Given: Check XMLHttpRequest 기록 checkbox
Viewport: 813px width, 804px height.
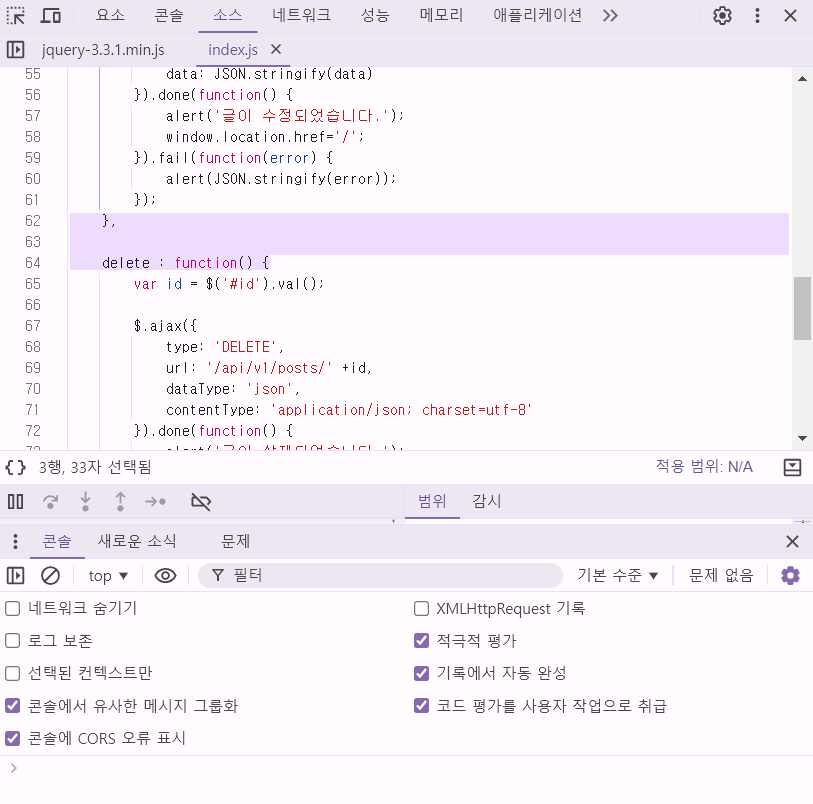Looking at the screenshot, I should [422, 608].
